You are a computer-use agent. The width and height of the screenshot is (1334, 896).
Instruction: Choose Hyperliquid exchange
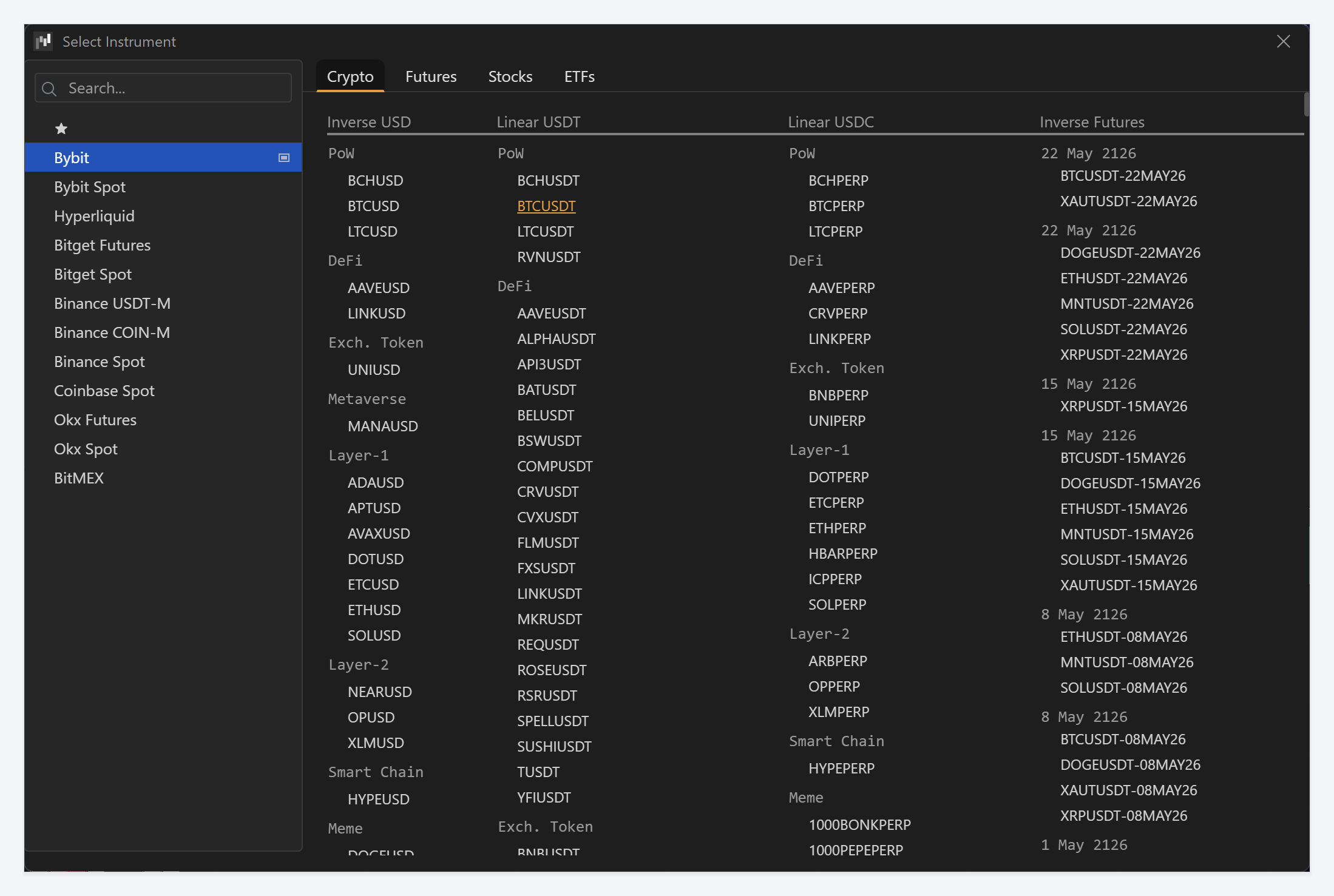pyautogui.click(x=163, y=216)
